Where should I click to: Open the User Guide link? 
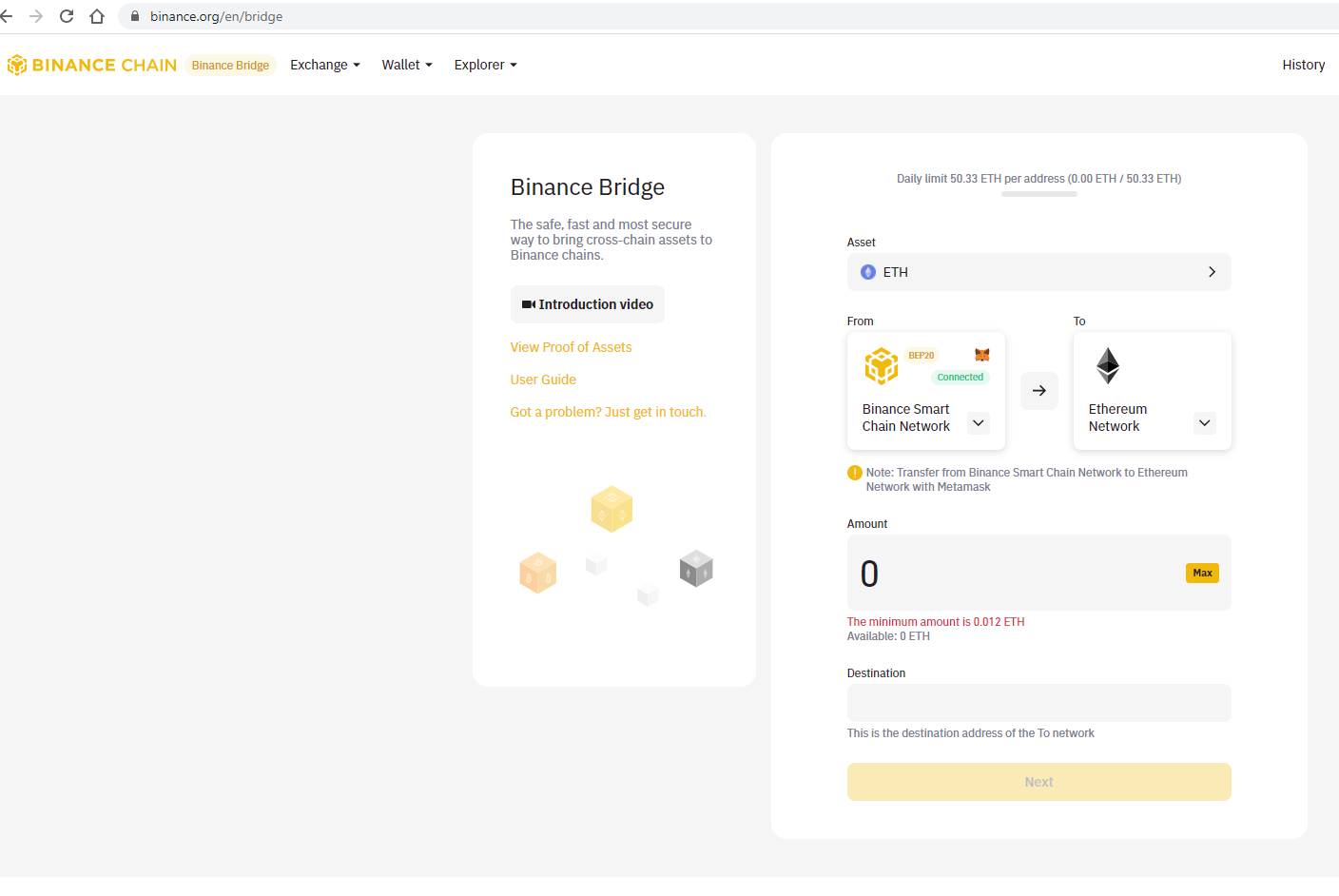tap(543, 380)
